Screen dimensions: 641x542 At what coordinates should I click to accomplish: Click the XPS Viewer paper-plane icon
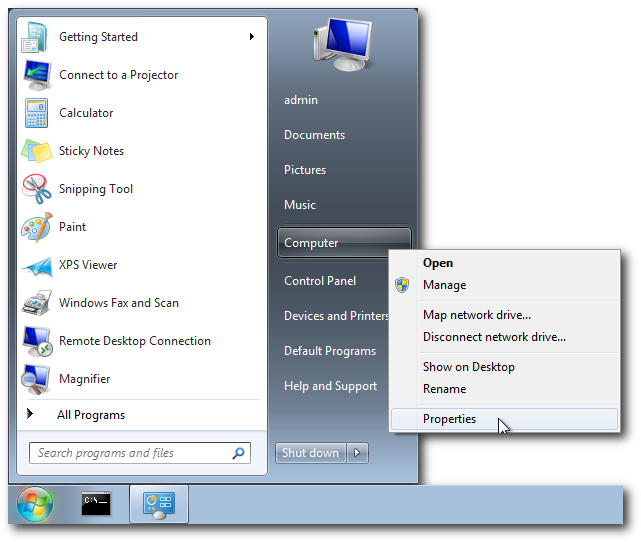click(x=37, y=266)
